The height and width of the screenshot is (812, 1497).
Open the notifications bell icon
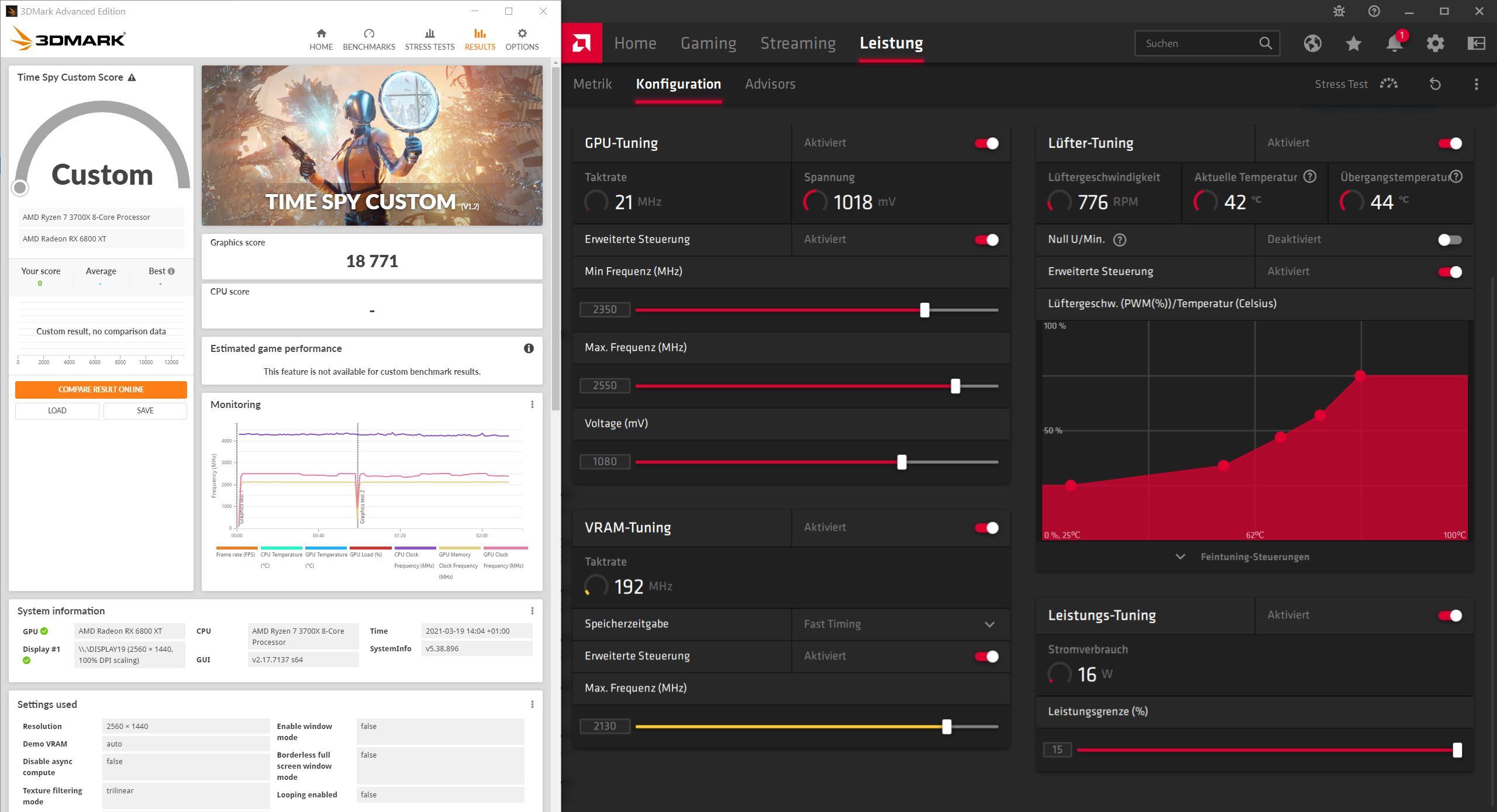pos(1394,43)
